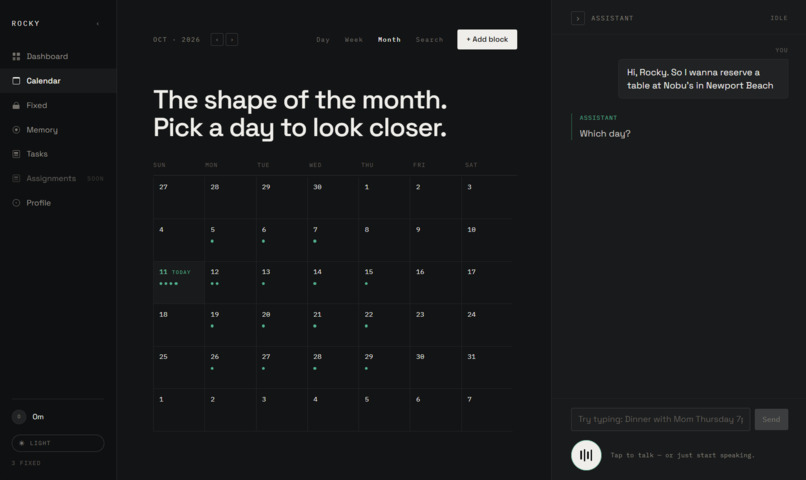Select October 8 in the calendar
The width and height of the screenshot is (806, 480).
[384, 239]
